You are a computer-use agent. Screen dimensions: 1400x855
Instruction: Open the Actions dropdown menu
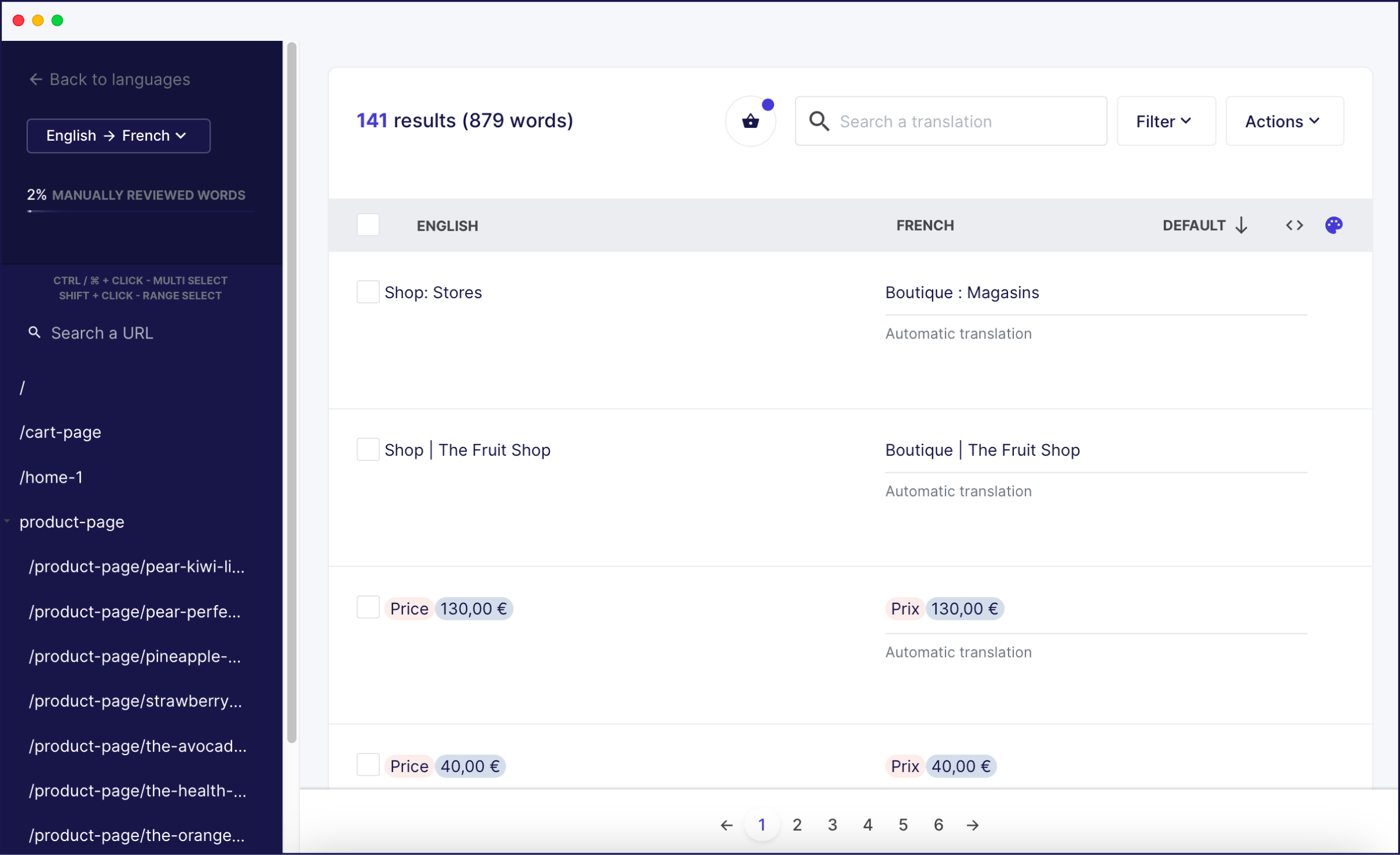point(1282,120)
